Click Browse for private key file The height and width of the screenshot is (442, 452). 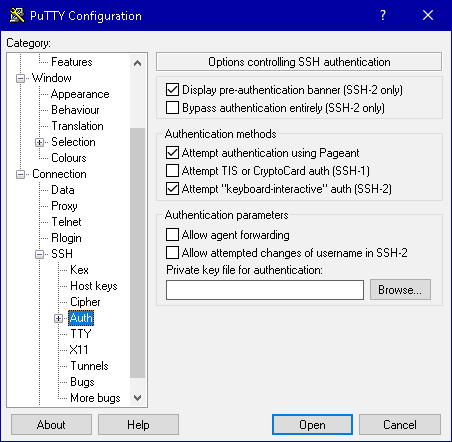coord(400,290)
